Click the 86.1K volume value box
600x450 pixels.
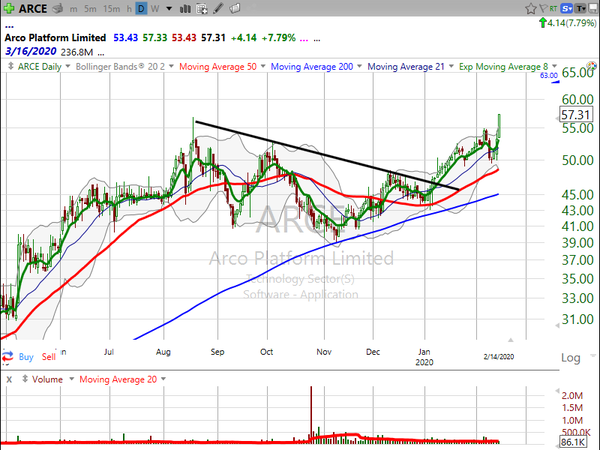574,442
